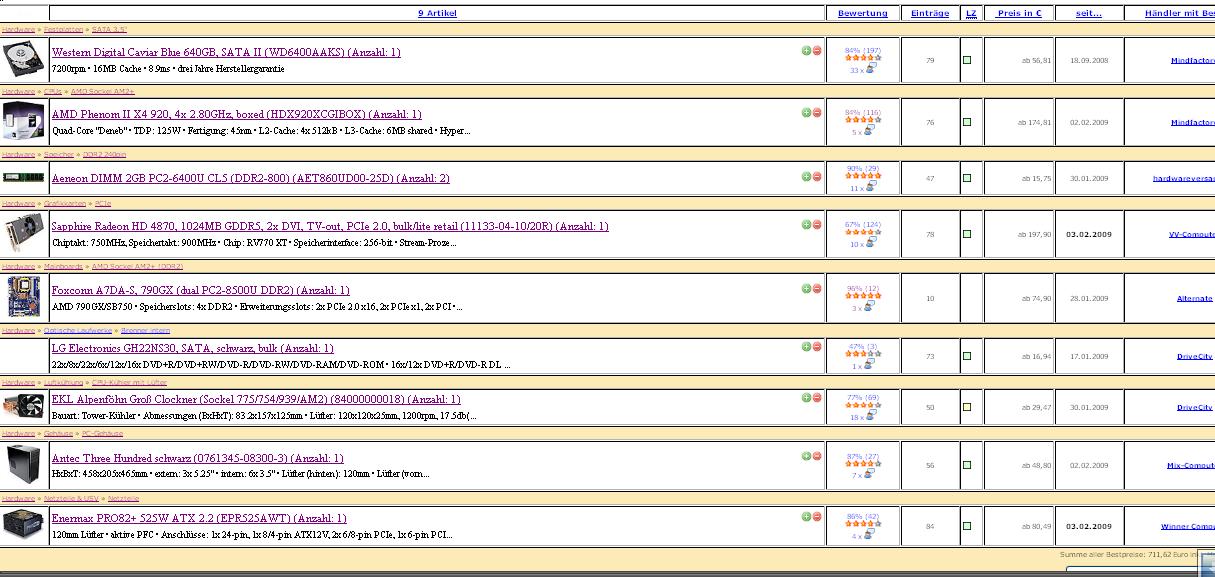Click minus icon for Enermax PRO82+ 525W

coord(817,517)
